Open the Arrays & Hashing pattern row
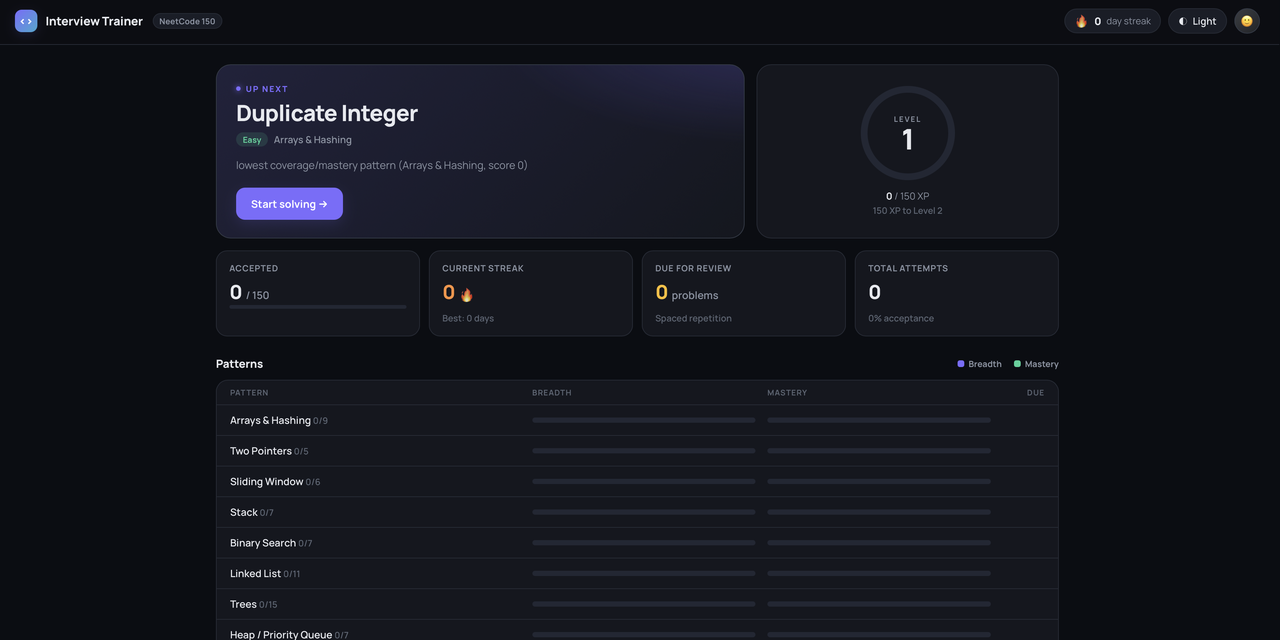Viewport: 1280px width, 640px height. tap(637, 420)
